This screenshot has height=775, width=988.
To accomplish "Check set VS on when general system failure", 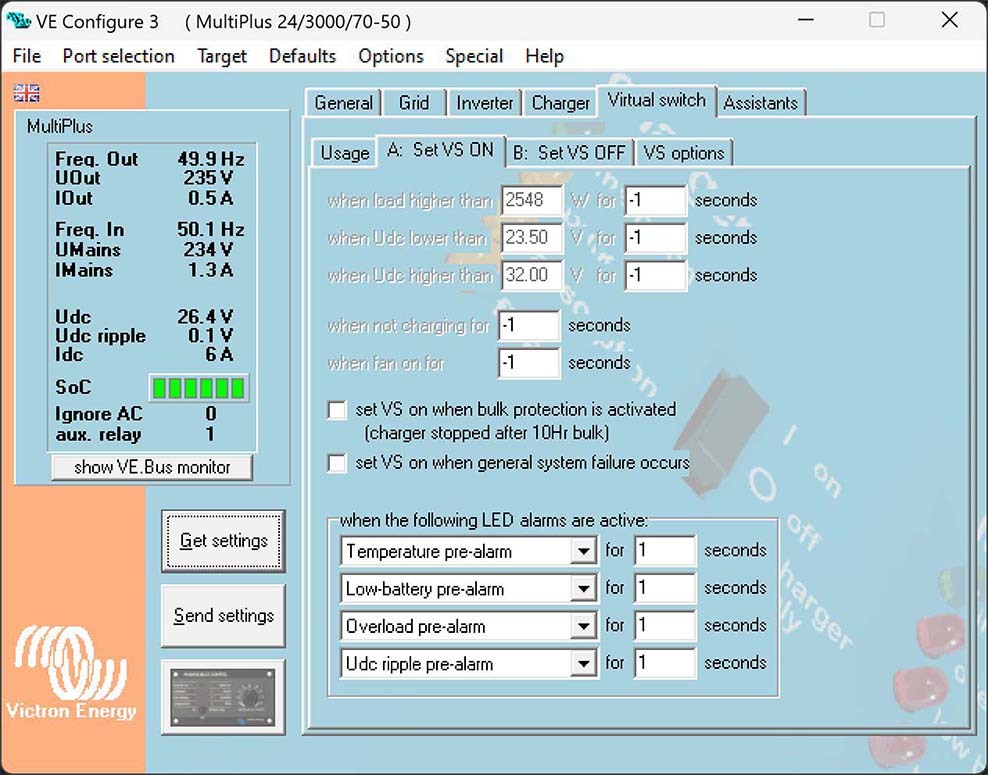I will pyautogui.click(x=338, y=463).
